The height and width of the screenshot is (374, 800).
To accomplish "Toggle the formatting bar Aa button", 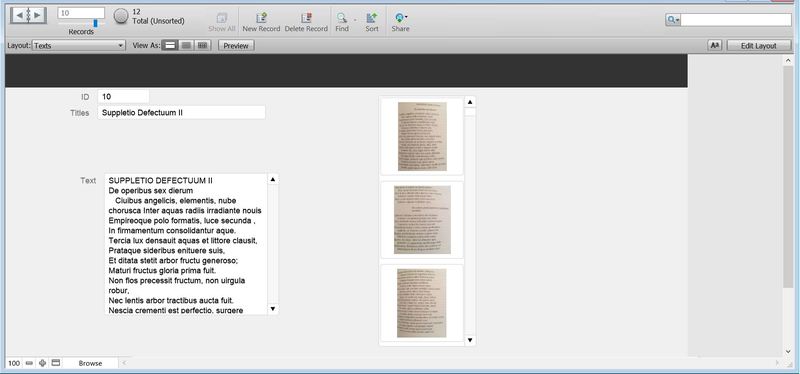I will point(715,45).
